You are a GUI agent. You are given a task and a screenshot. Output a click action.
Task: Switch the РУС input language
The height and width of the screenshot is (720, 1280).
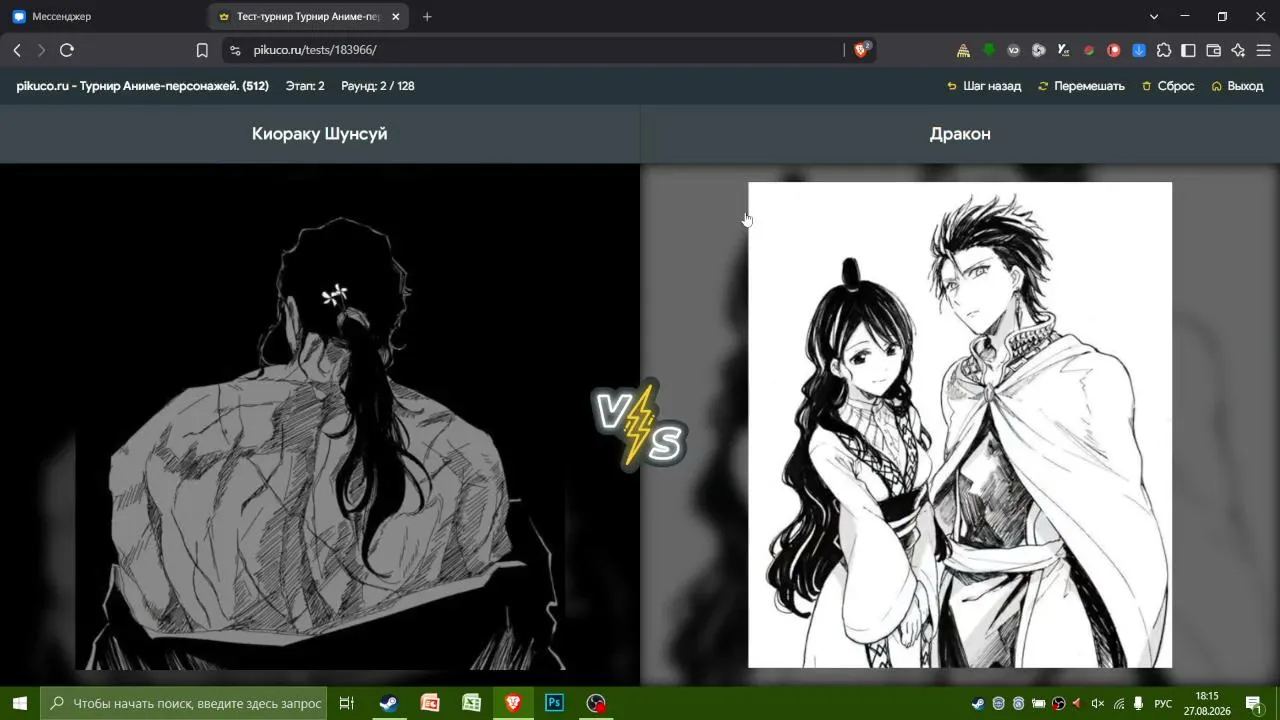(1163, 704)
